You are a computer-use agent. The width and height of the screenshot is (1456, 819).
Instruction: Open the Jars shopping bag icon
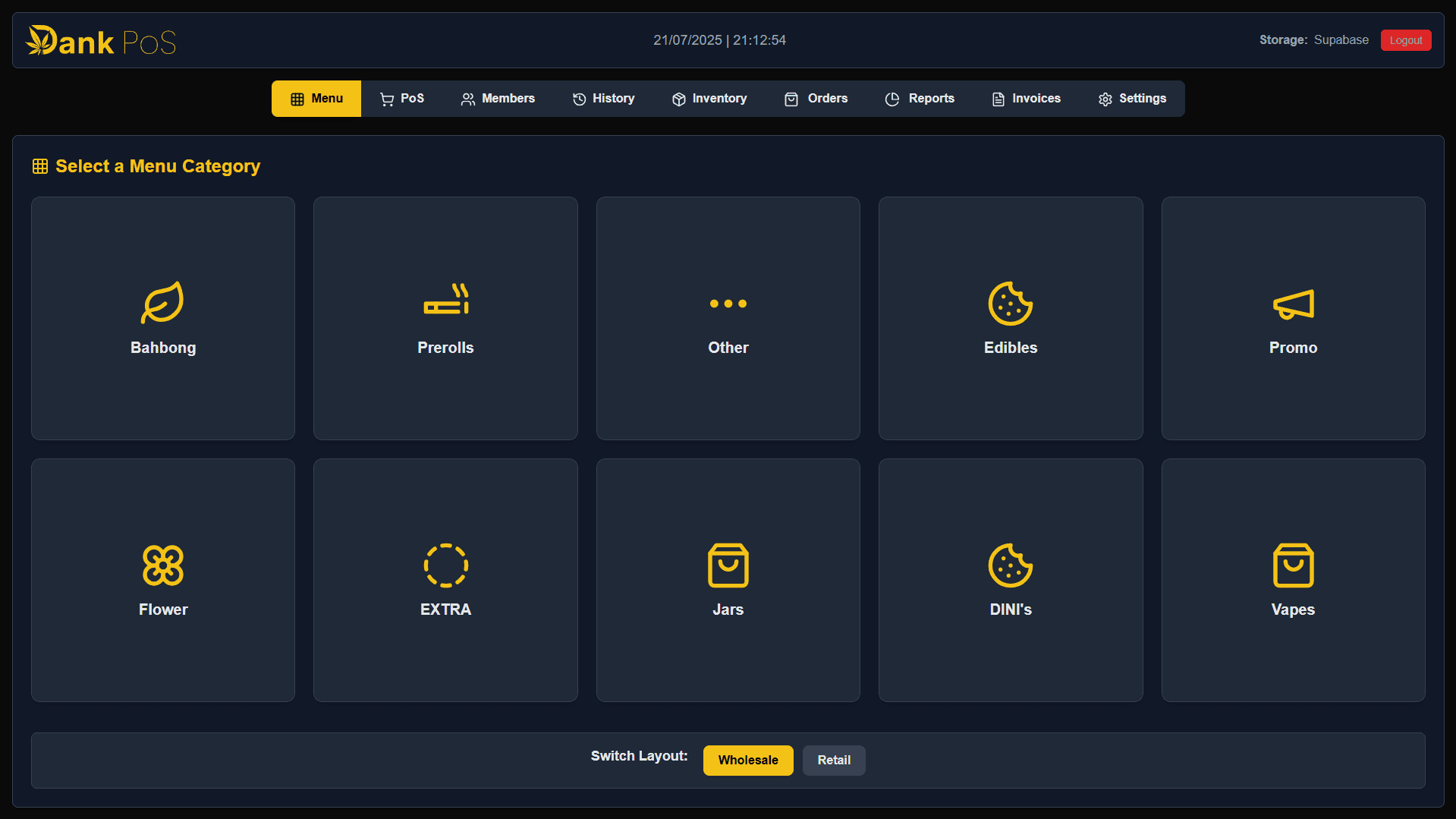pyautogui.click(x=728, y=565)
